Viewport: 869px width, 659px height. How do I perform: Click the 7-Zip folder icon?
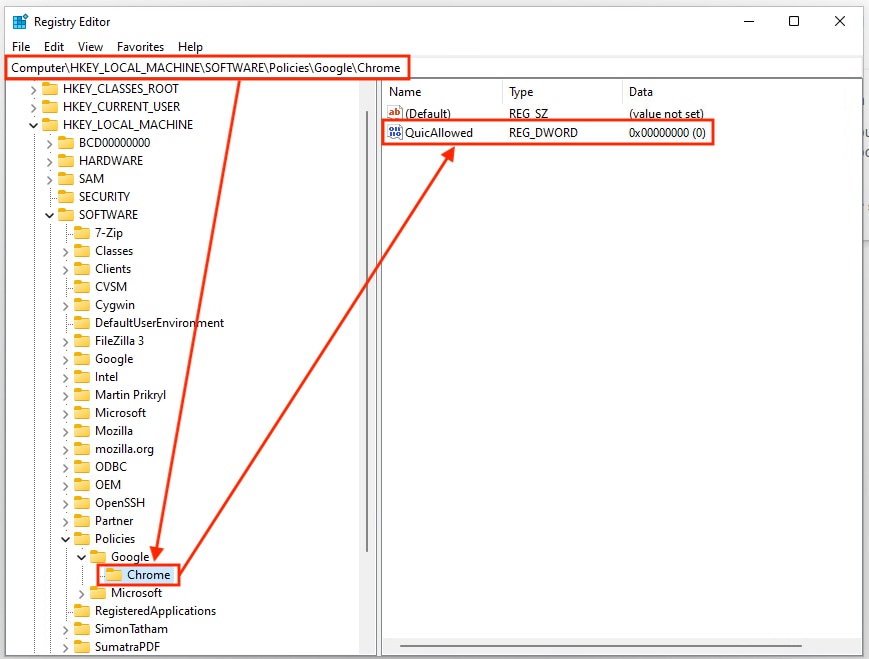[x=82, y=233]
